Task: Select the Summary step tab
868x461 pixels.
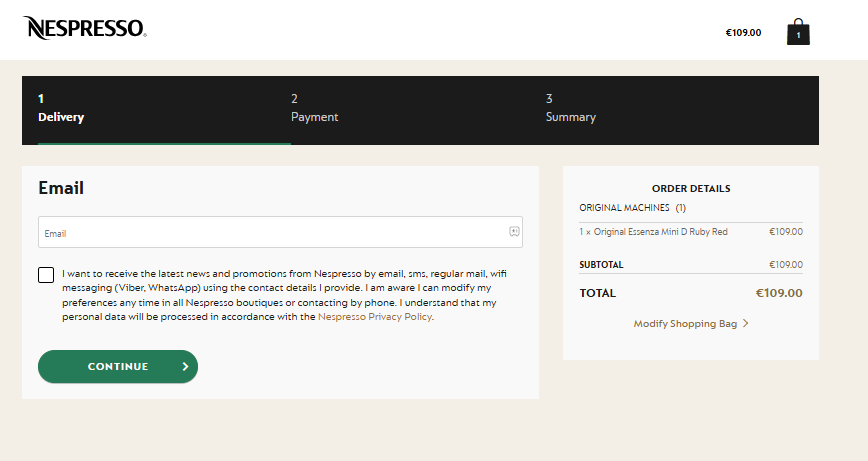Action: 571,110
